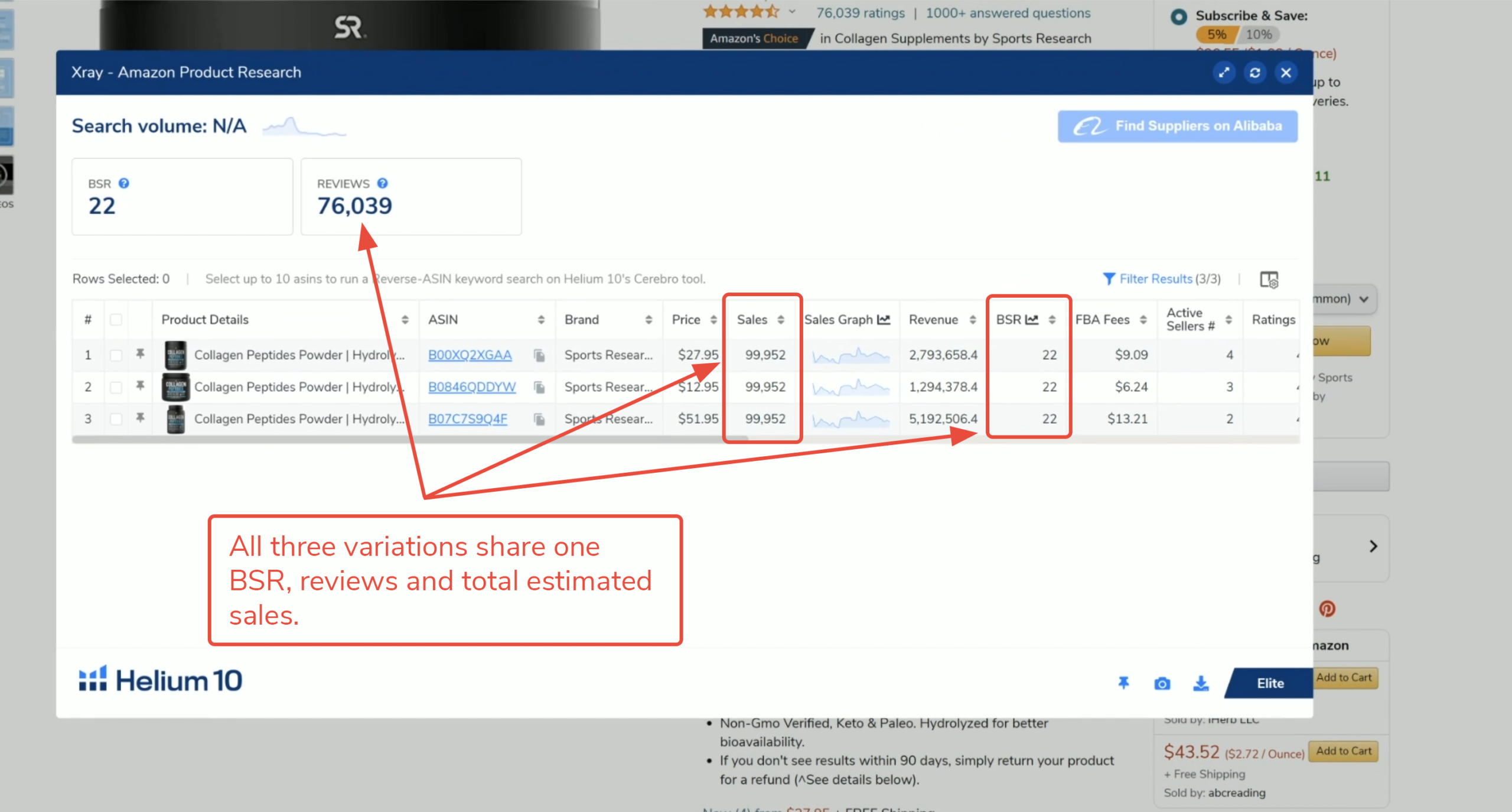Image resolution: width=1512 pixels, height=812 pixels.
Task: Toggle the select-all header checkbox
Action: point(116,320)
